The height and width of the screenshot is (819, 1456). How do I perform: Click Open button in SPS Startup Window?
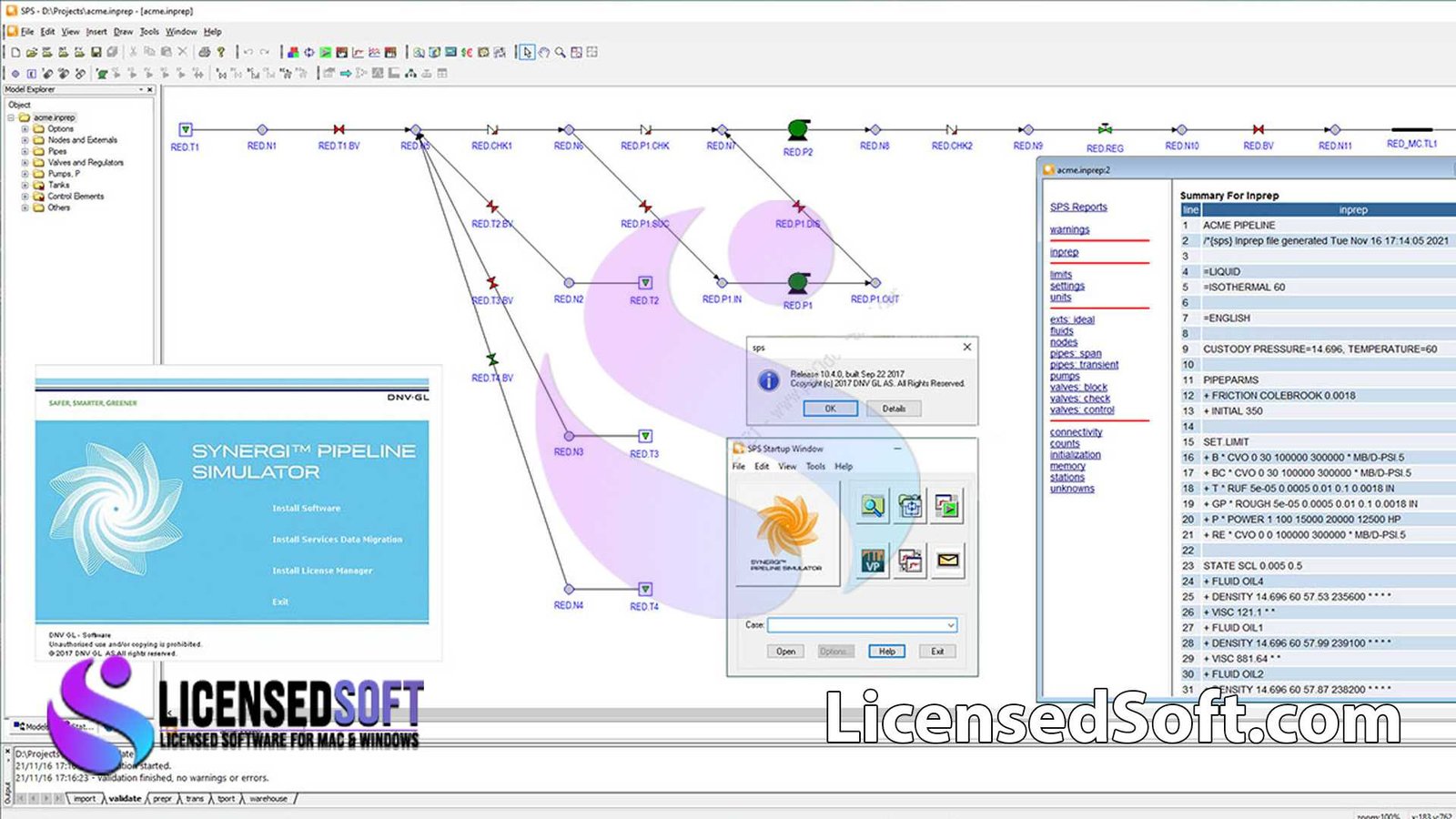[x=785, y=652]
